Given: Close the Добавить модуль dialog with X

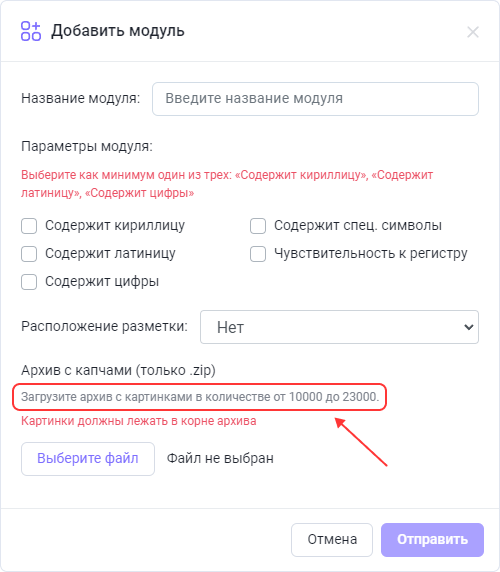Looking at the screenshot, I should pos(473,32).
